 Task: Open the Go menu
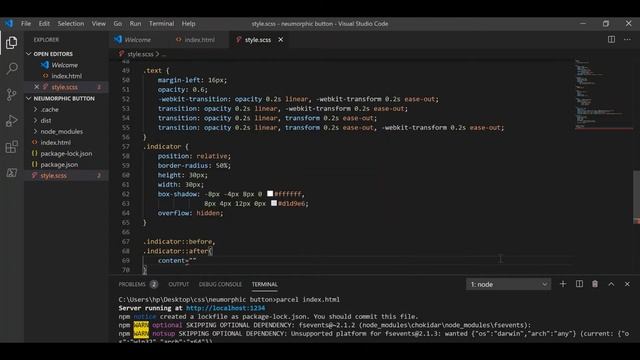click(118, 24)
